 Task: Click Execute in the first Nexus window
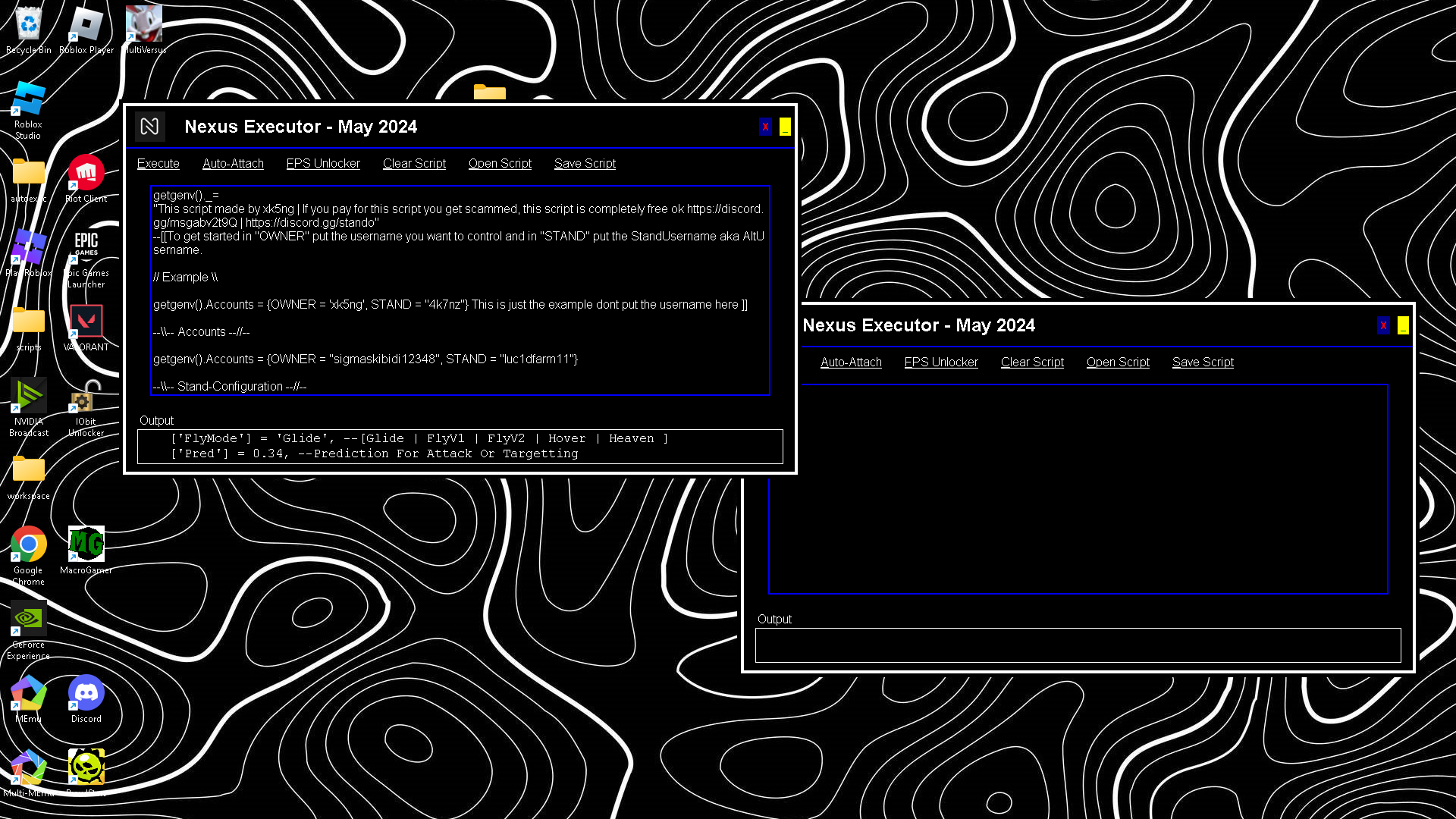(158, 164)
